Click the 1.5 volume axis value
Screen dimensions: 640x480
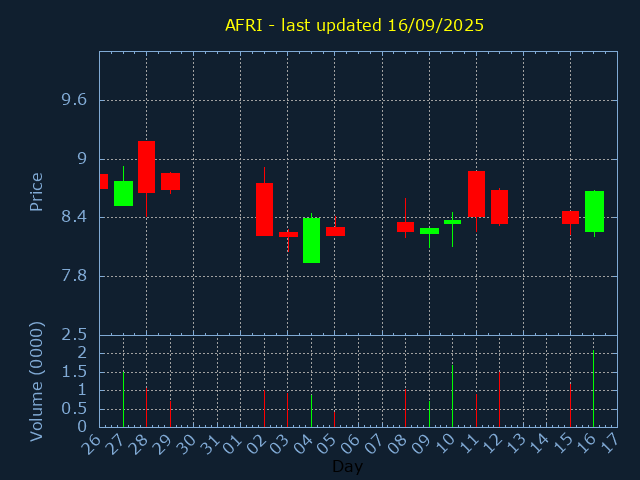click(x=74, y=371)
